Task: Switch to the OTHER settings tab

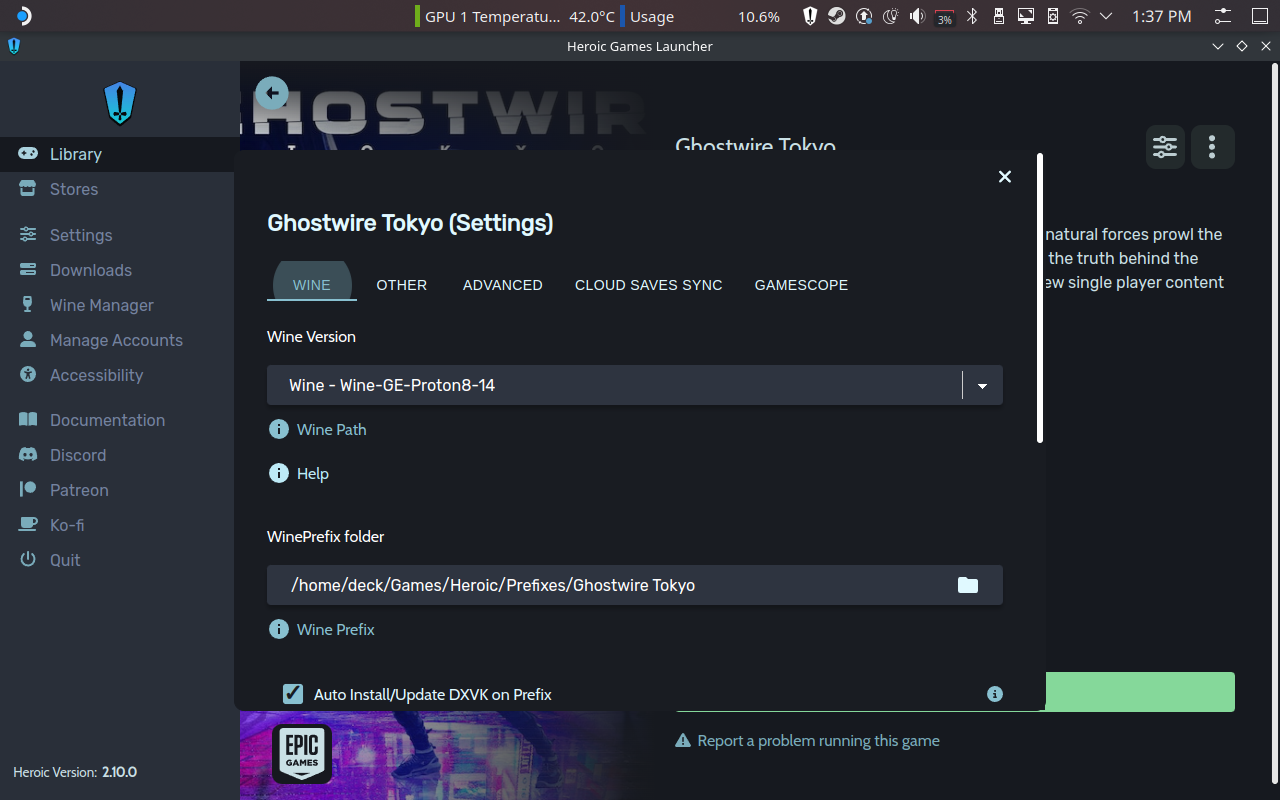Action: (401, 285)
